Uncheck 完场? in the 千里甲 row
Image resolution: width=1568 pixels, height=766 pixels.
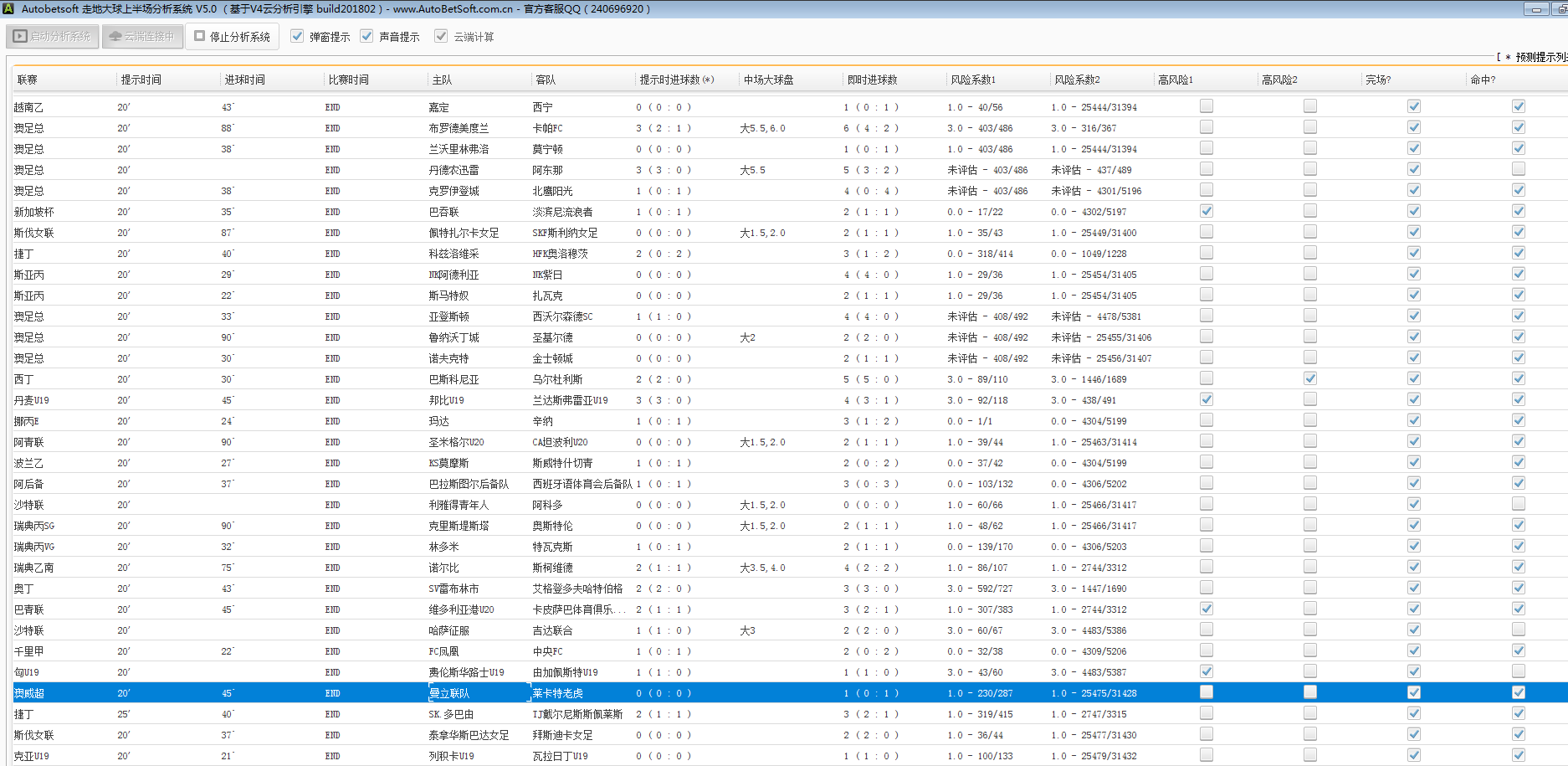[x=1413, y=650]
